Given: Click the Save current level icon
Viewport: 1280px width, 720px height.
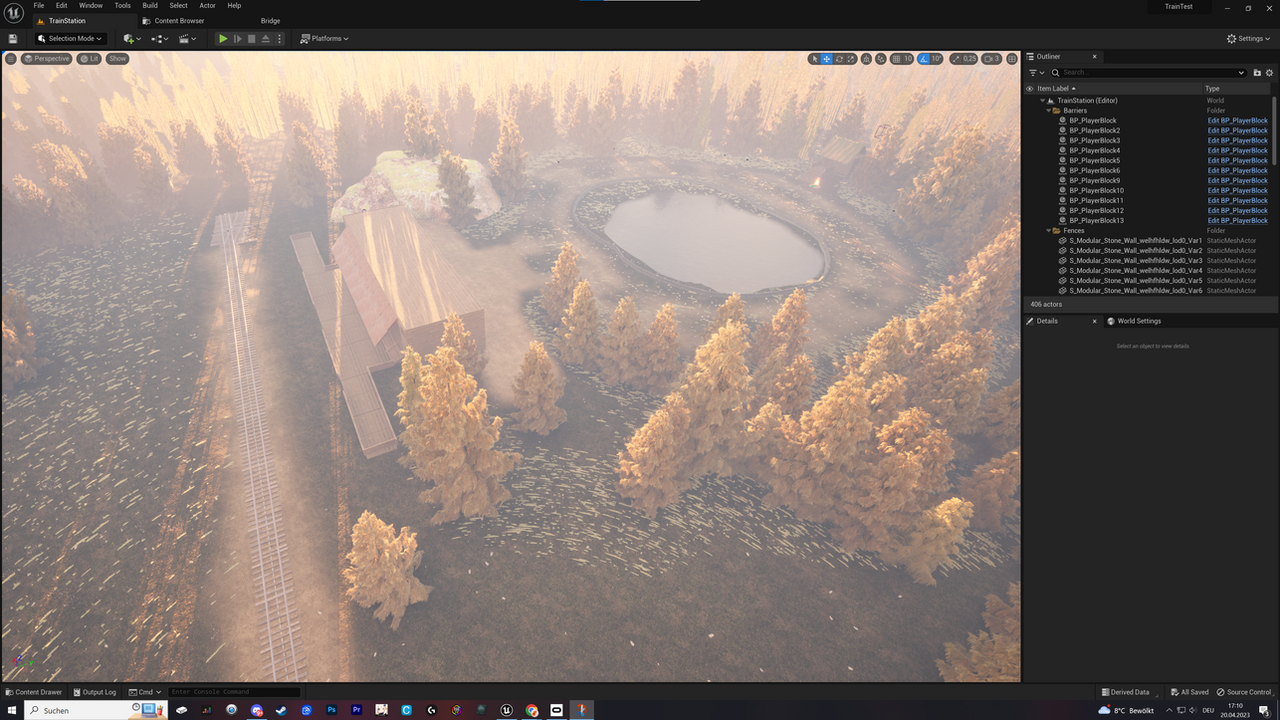Looking at the screenshot, I should click(x=13, y=38).
